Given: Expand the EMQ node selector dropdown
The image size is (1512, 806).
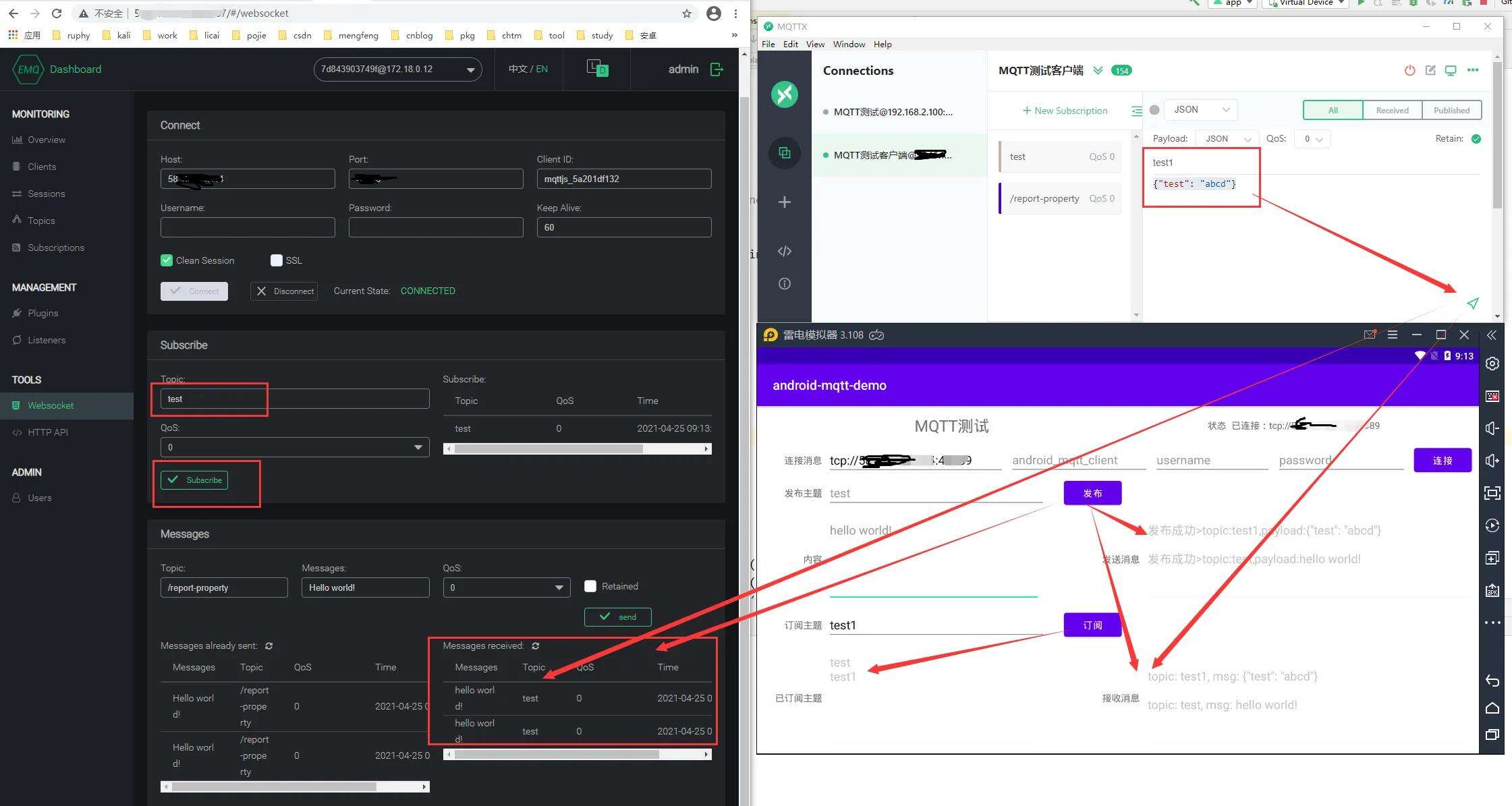Looking at the screenshot, I should (397, 69).
